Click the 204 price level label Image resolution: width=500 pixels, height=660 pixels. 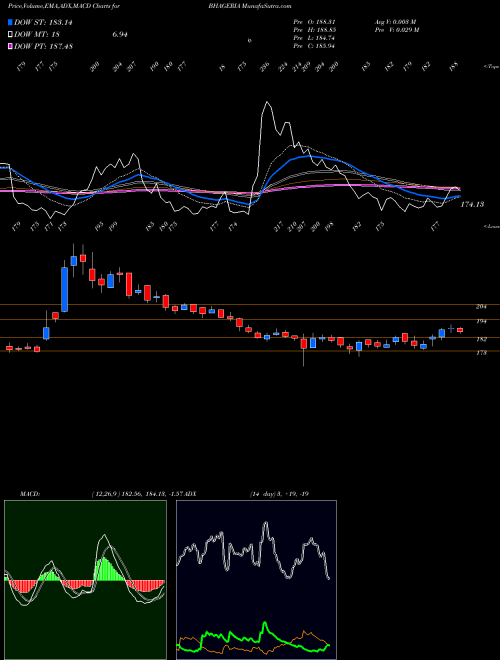coord(481,307)
